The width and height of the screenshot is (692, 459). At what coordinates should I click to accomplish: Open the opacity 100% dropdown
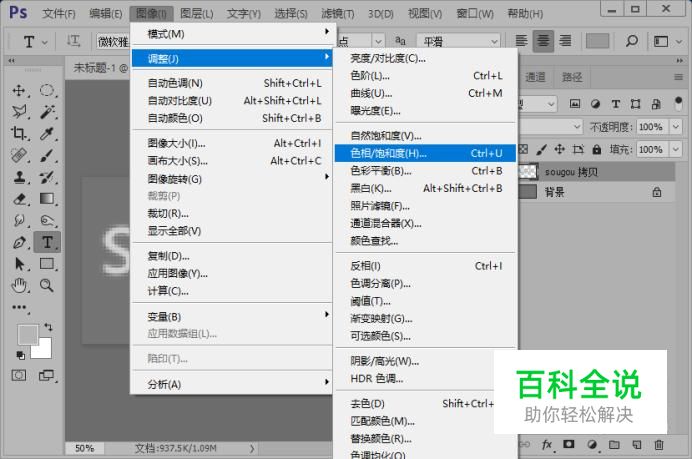(676, 127)
